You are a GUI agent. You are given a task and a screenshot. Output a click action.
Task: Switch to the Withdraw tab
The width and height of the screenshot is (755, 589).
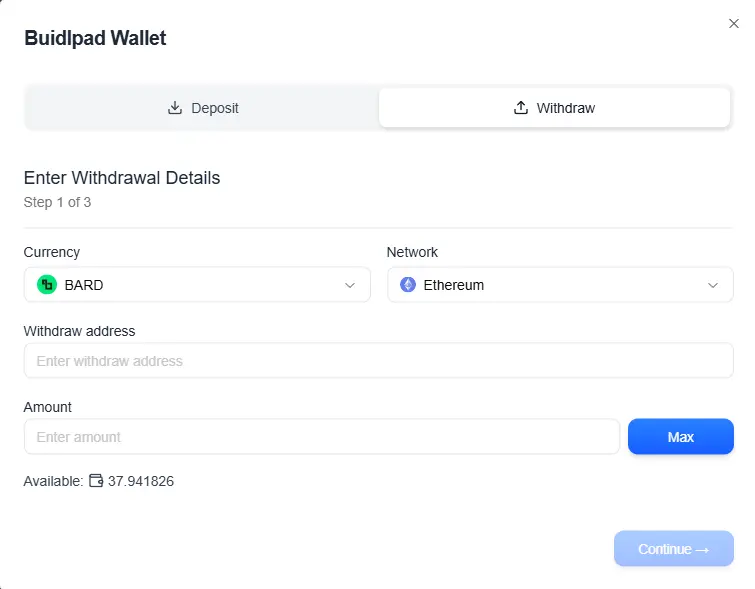click(x=554, y=108)
